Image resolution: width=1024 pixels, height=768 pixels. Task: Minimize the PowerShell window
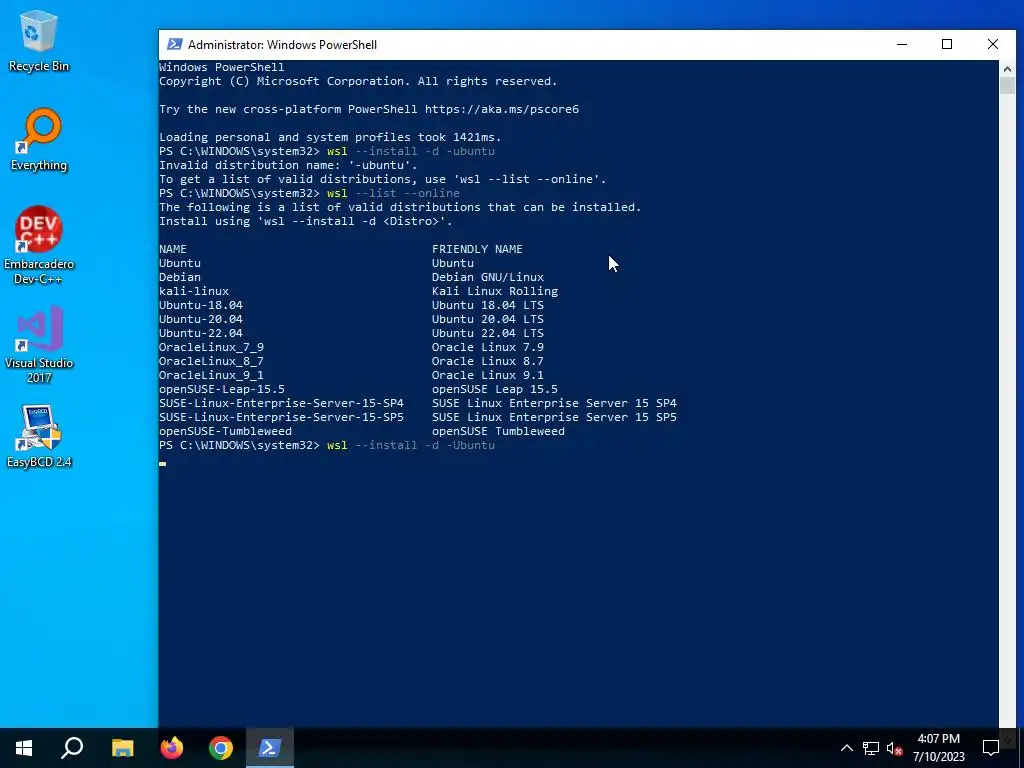(902, 44)
